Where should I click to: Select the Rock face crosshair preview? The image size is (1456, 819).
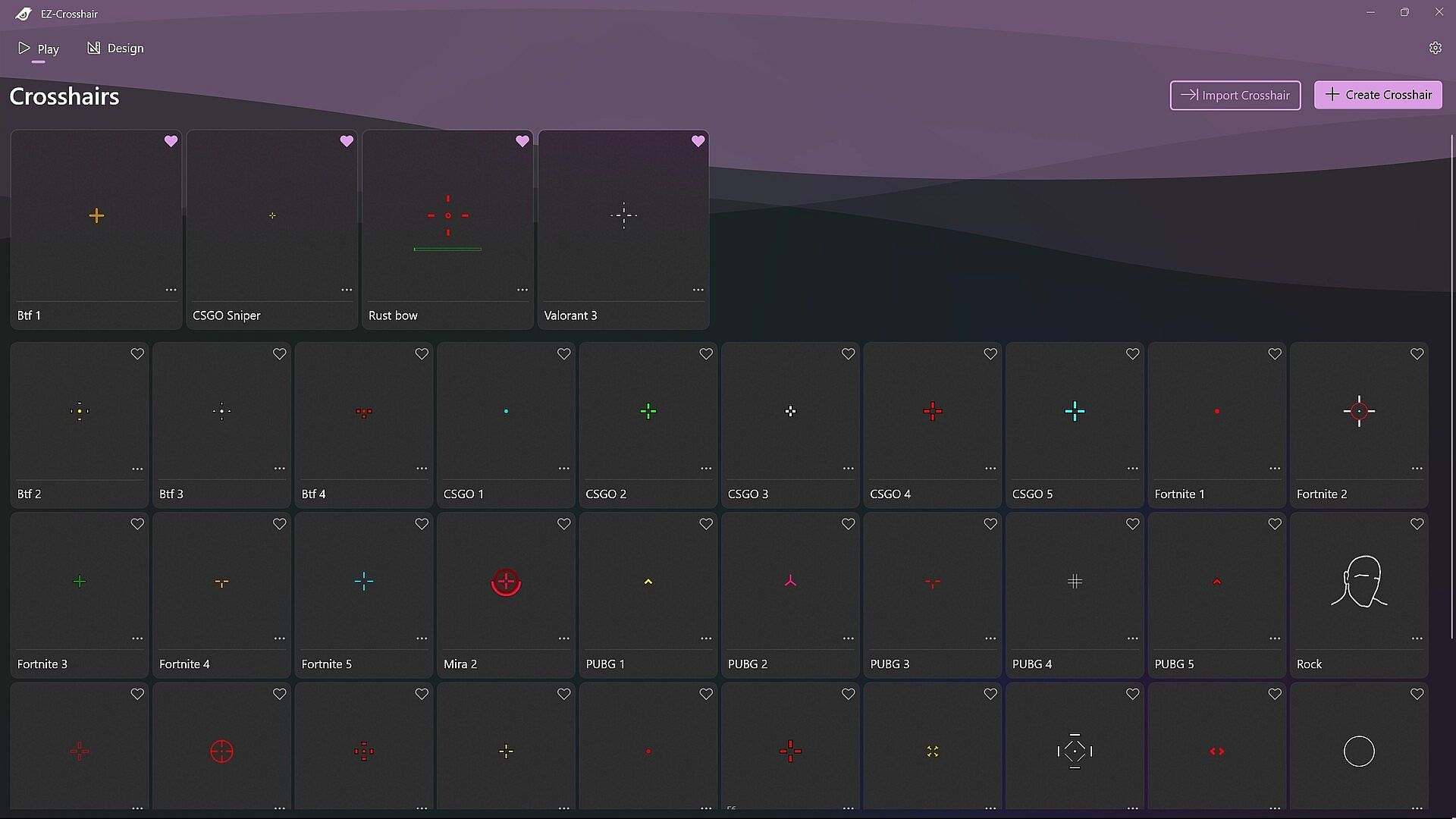1358,582
